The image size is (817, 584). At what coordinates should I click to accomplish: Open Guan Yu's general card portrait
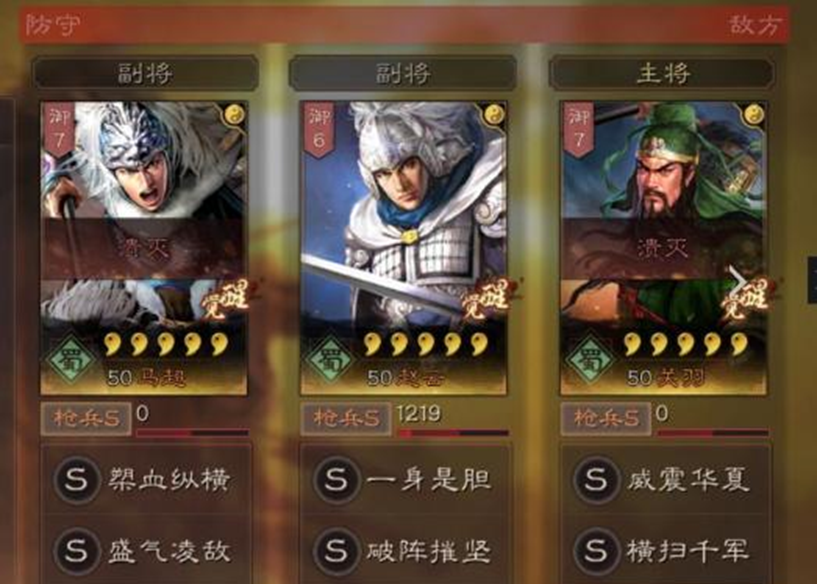pyautogui.click(x=663, y=248)
